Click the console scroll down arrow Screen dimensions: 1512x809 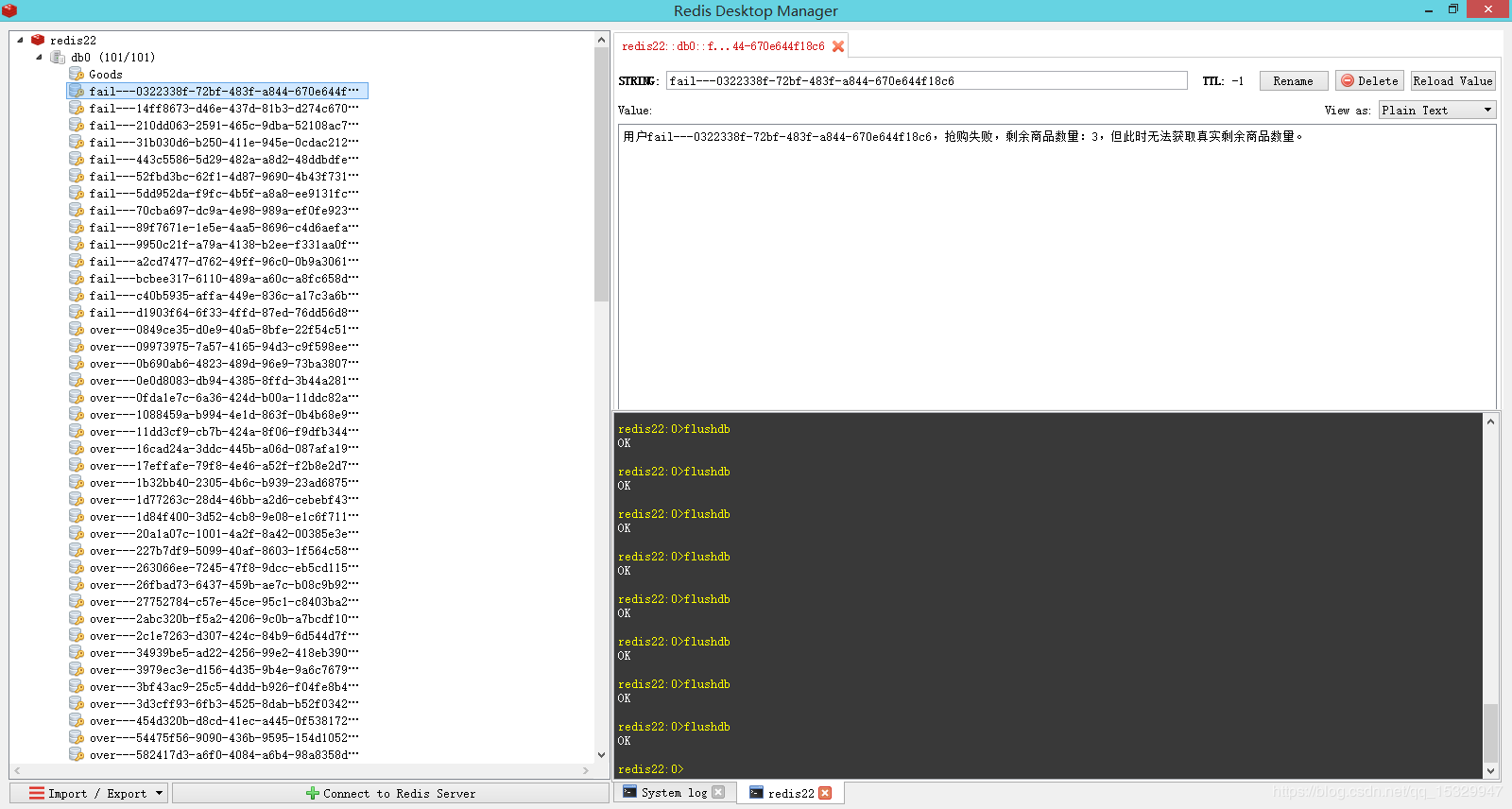pos(1490,770)
